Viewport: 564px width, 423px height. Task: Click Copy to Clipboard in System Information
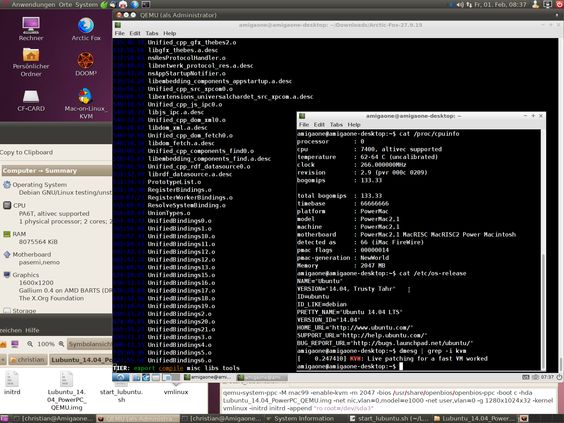[x=26, y=152]
